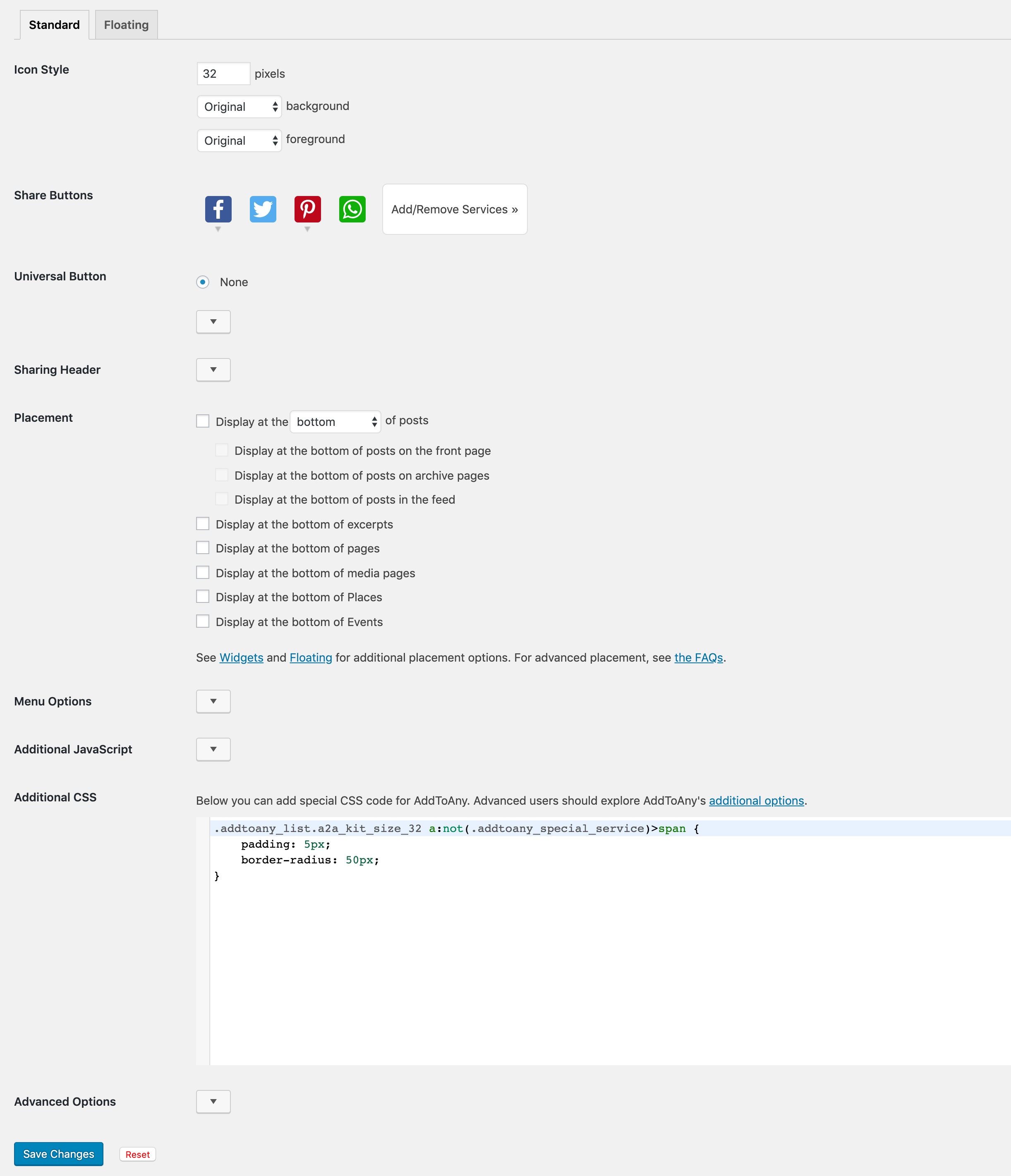Open the Widgets link

(x=241, y=658)
